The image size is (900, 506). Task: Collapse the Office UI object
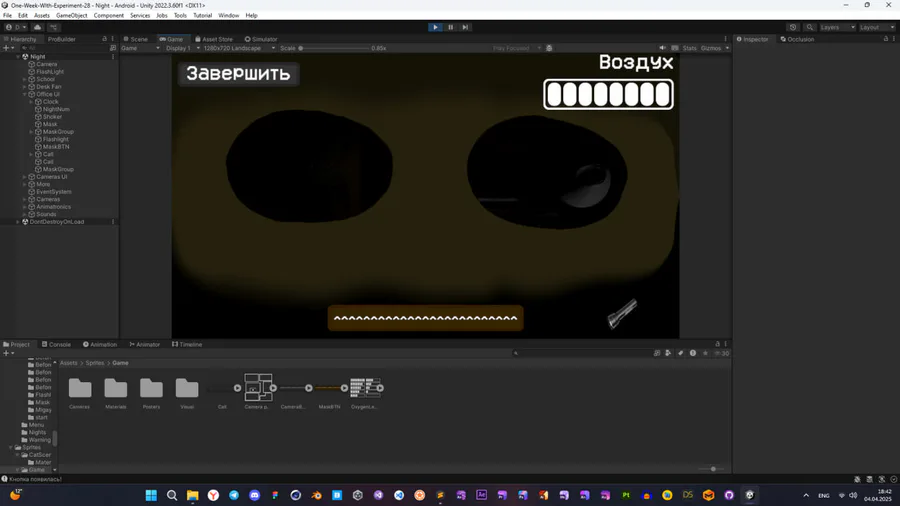click(25, 94)
